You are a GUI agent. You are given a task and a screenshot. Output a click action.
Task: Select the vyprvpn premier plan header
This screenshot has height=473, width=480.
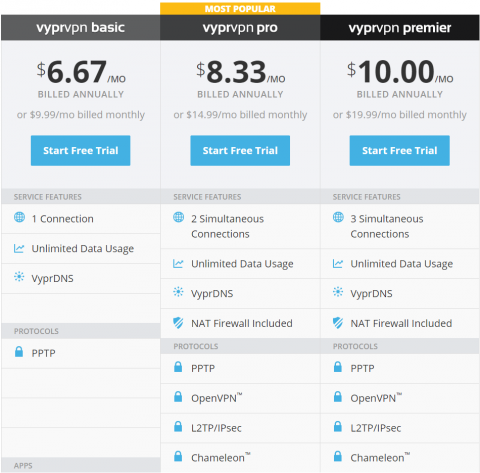(400, 28)
